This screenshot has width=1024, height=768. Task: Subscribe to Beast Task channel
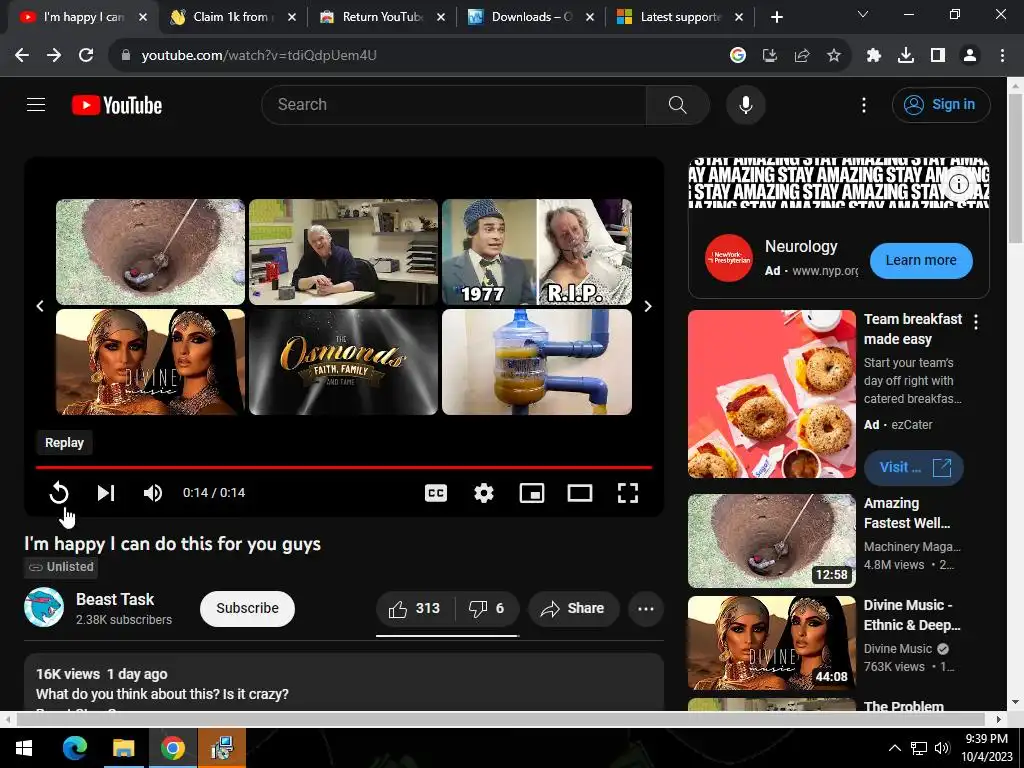(x=247, y=609)
